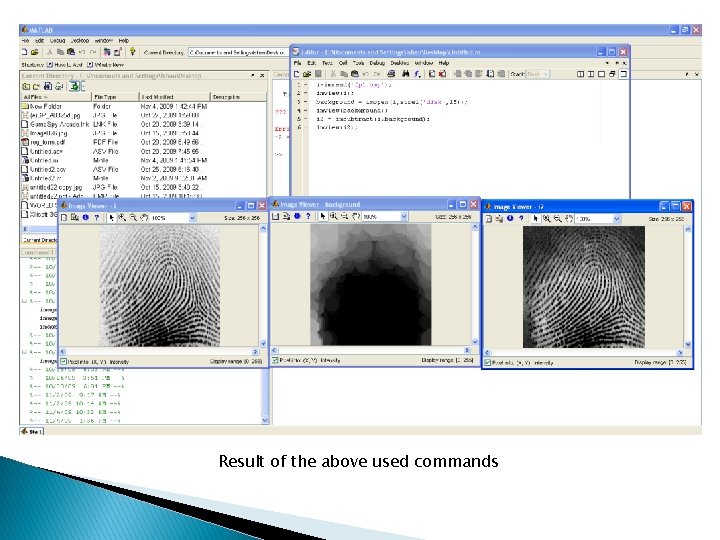The height and width of the screenshot is (540, 720).
Task: Open Stack dropdown in Editor toolbar
Action: [x=538, y=74]
